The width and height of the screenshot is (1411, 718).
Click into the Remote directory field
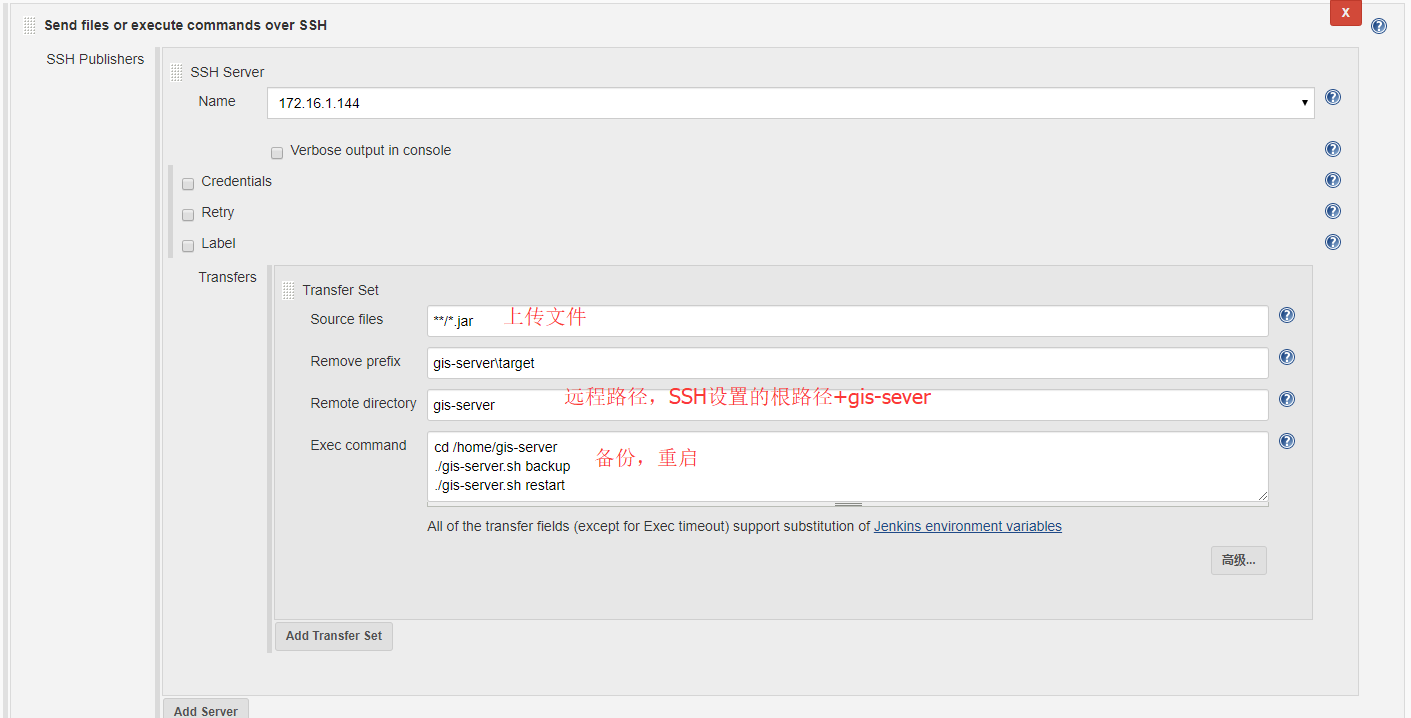[847, 405]
